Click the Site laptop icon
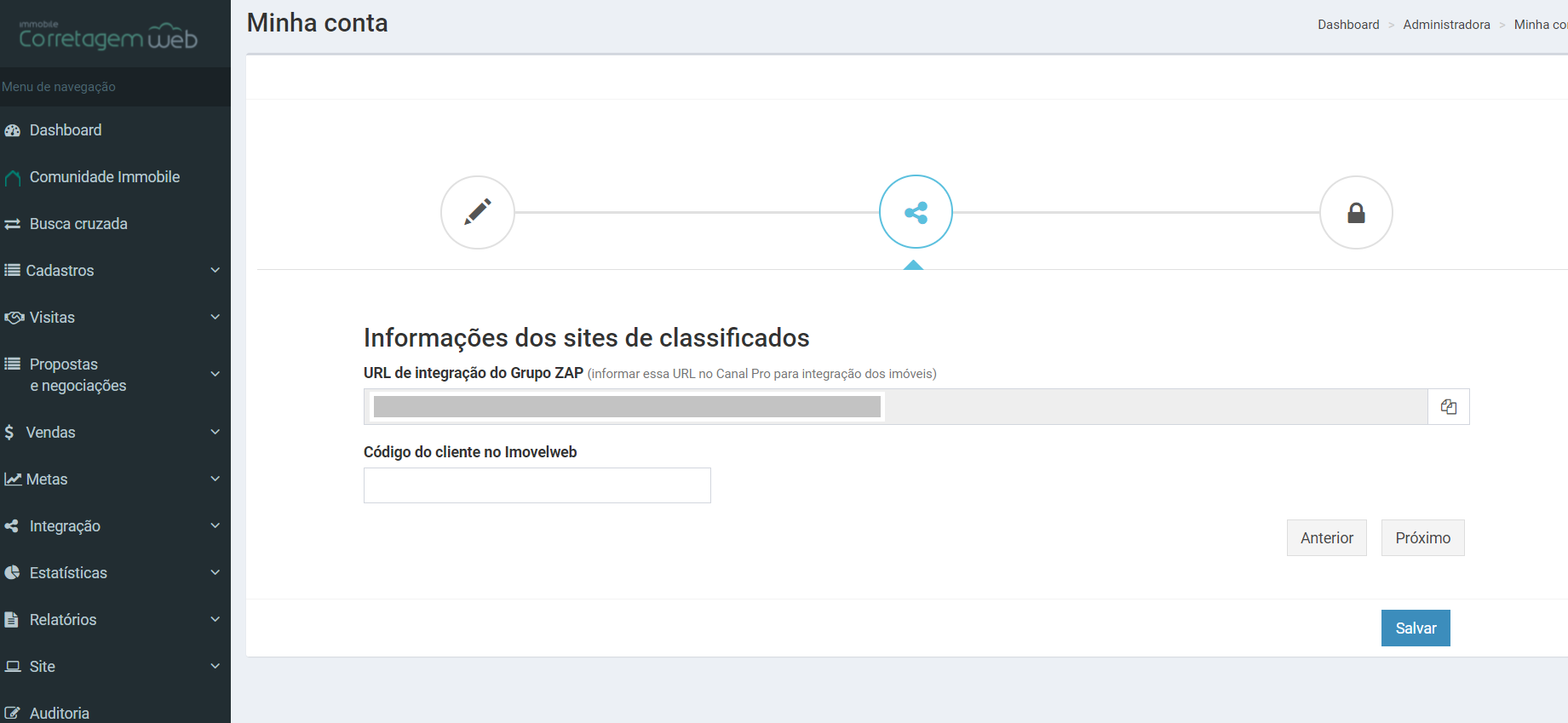1568x723 pixels. click(13, 666)
